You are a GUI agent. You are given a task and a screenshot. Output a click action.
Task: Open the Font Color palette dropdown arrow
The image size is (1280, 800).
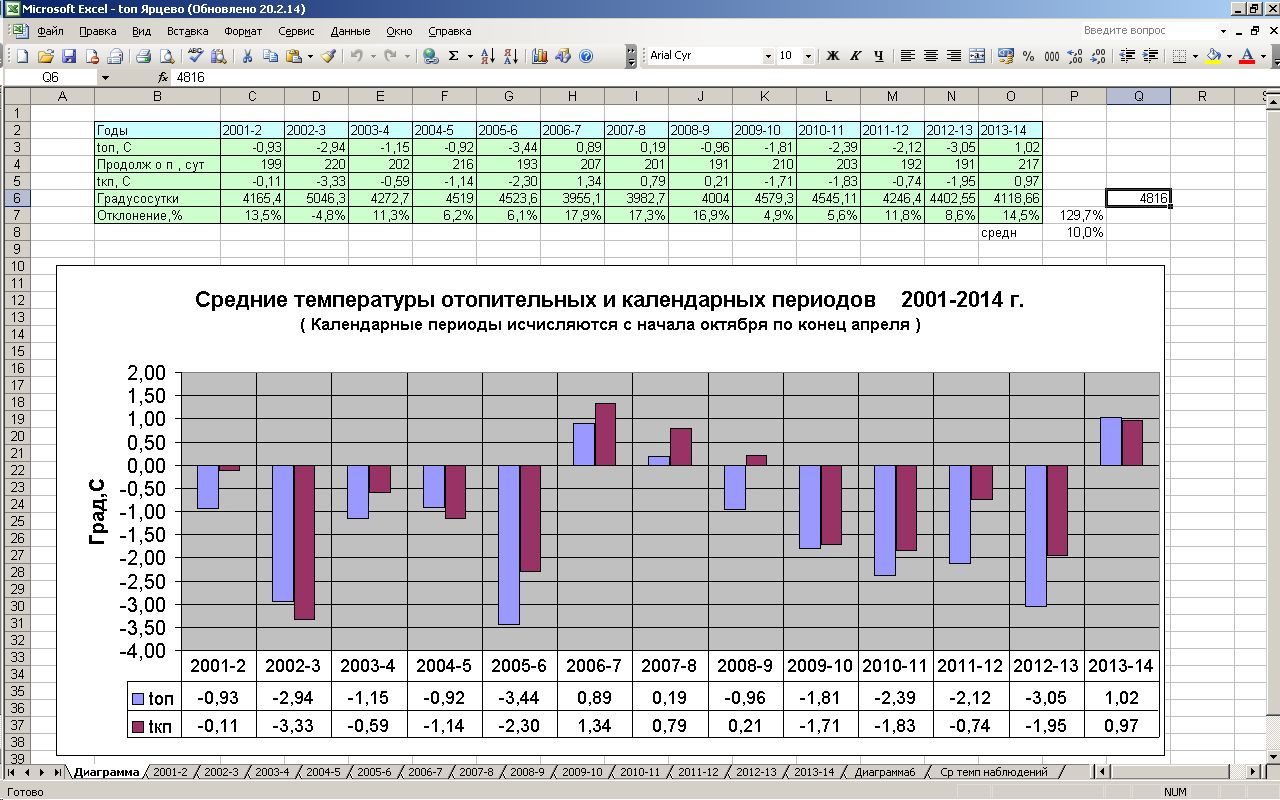tap(1262, 56)
